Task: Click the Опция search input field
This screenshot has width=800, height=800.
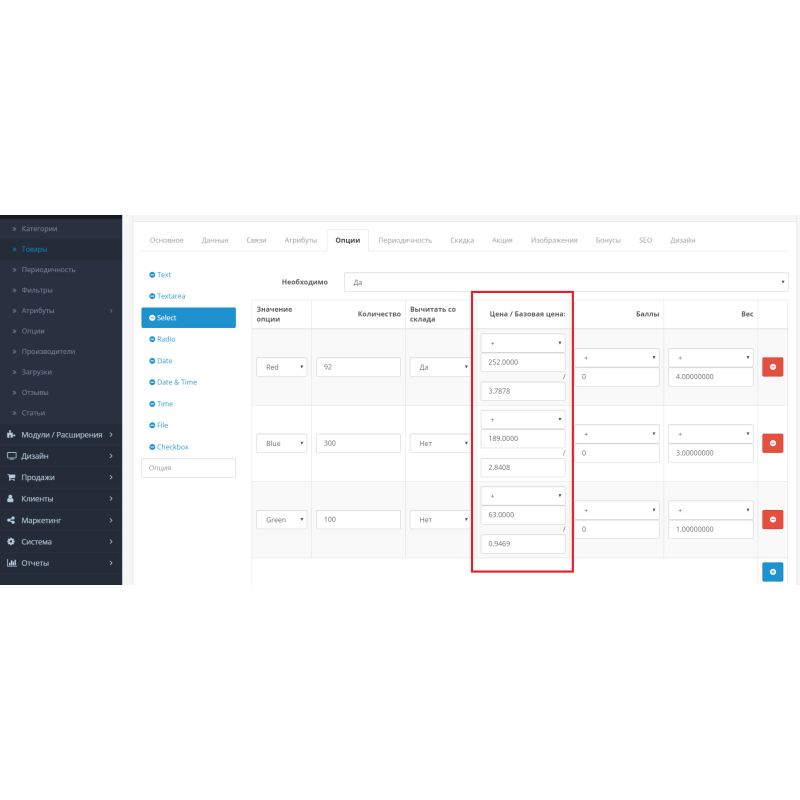Action: (x=188, y=468)
